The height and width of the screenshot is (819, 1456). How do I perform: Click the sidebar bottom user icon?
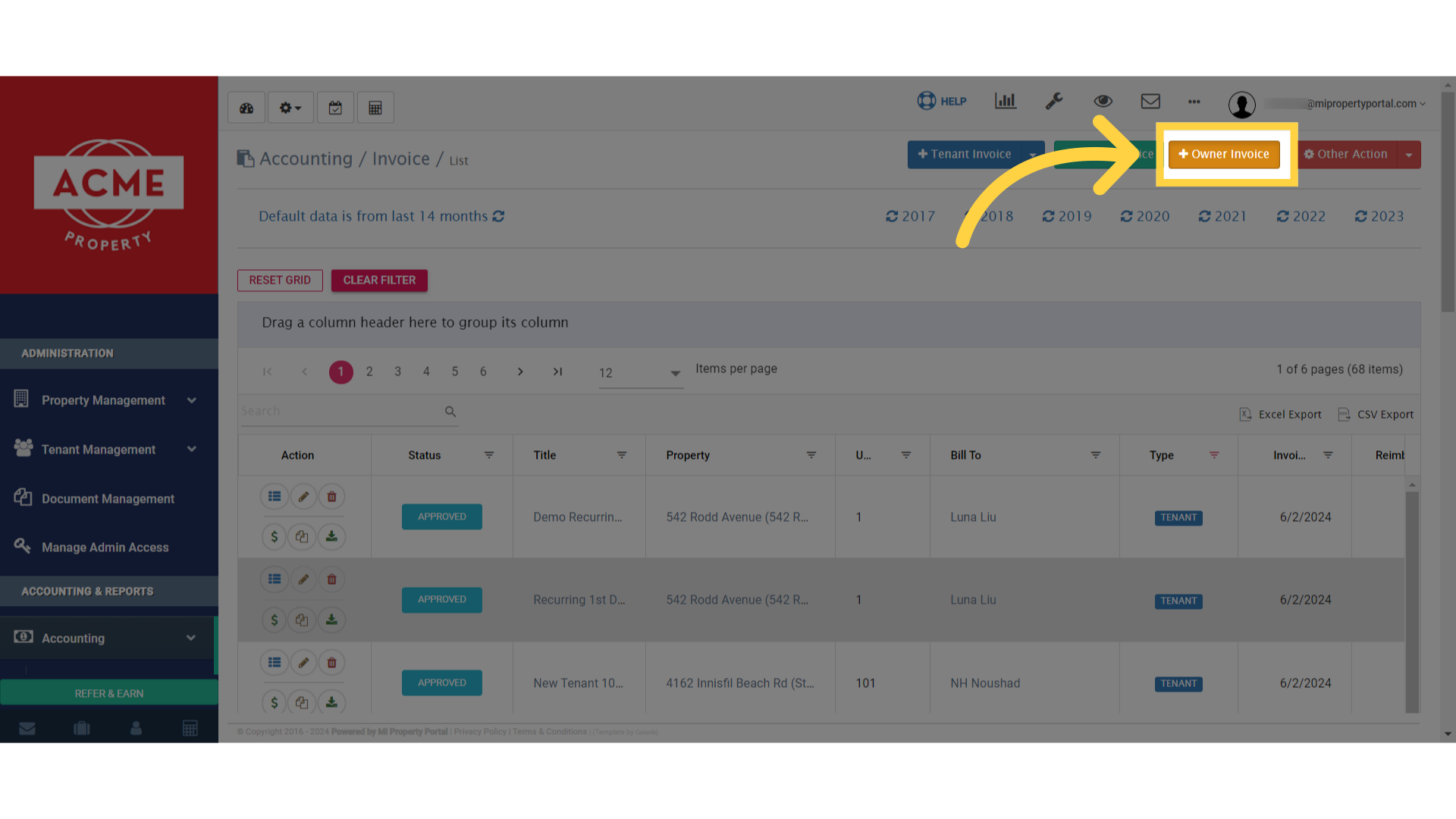click(x=136, y=728)
